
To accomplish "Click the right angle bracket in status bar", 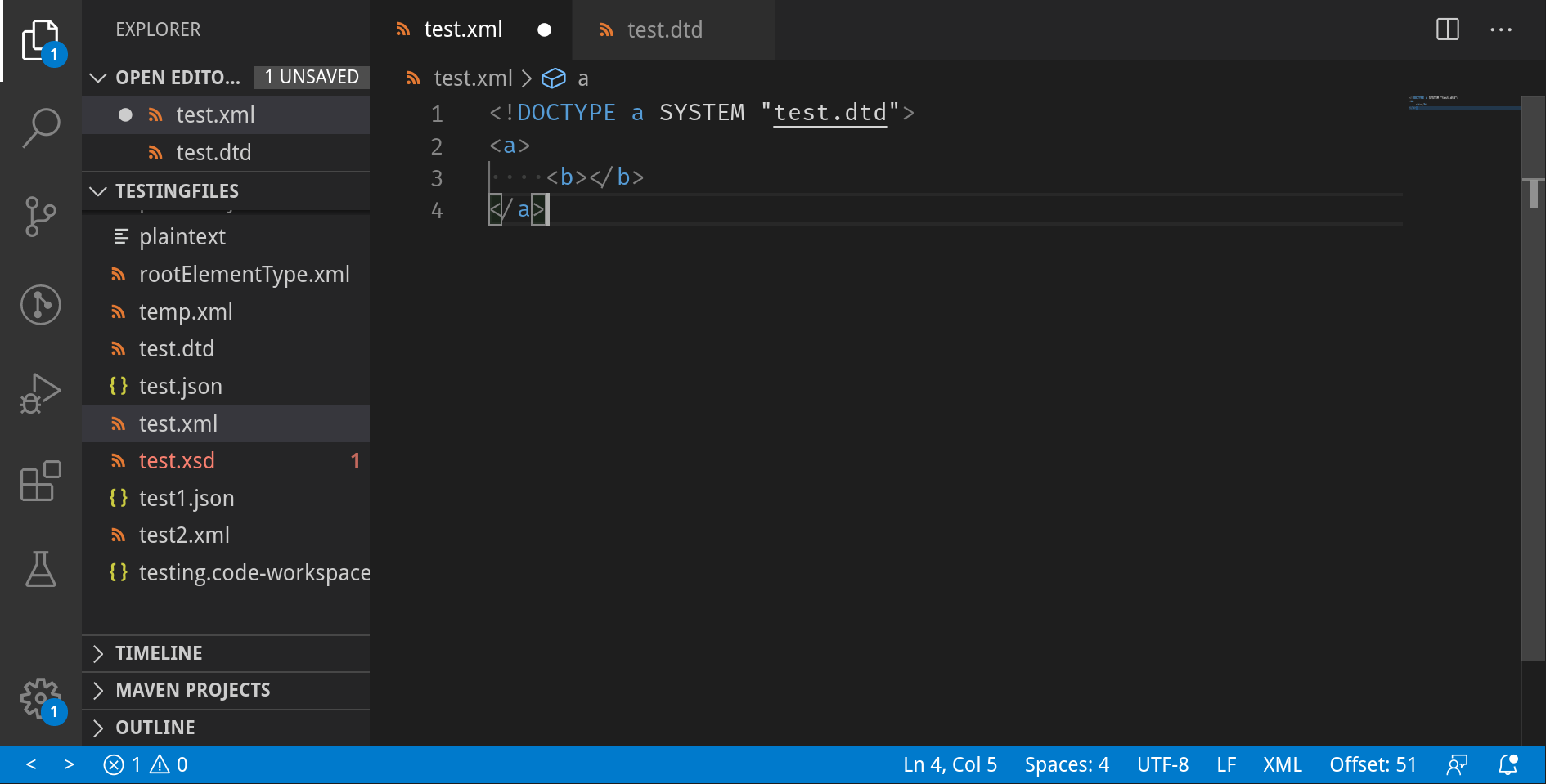I will pyautogui.click(x=69, y=765).
